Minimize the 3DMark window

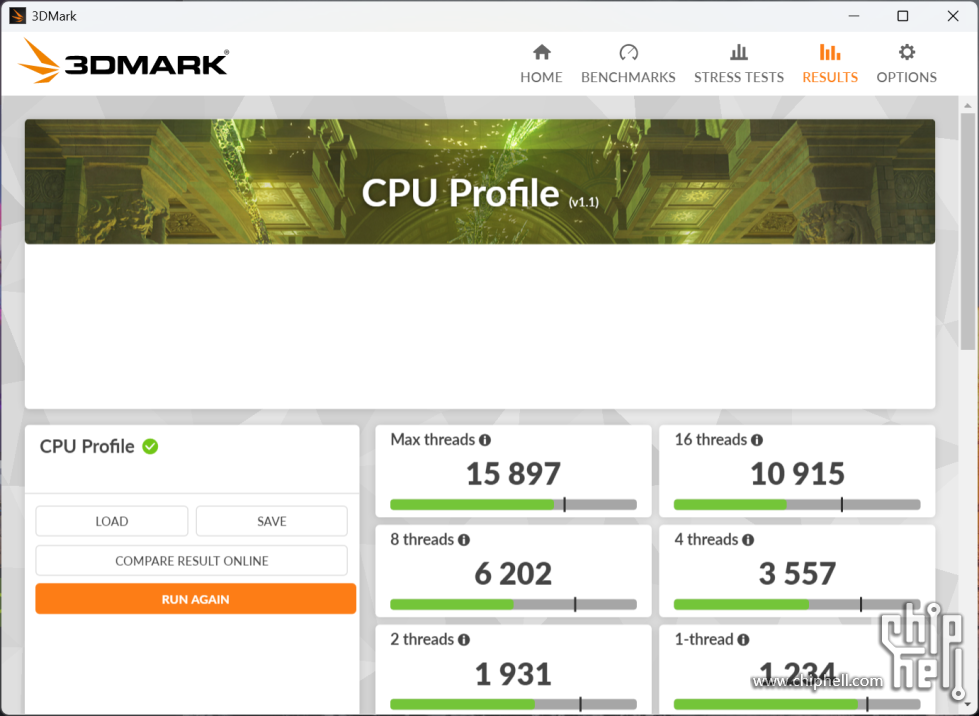(854, 16)
